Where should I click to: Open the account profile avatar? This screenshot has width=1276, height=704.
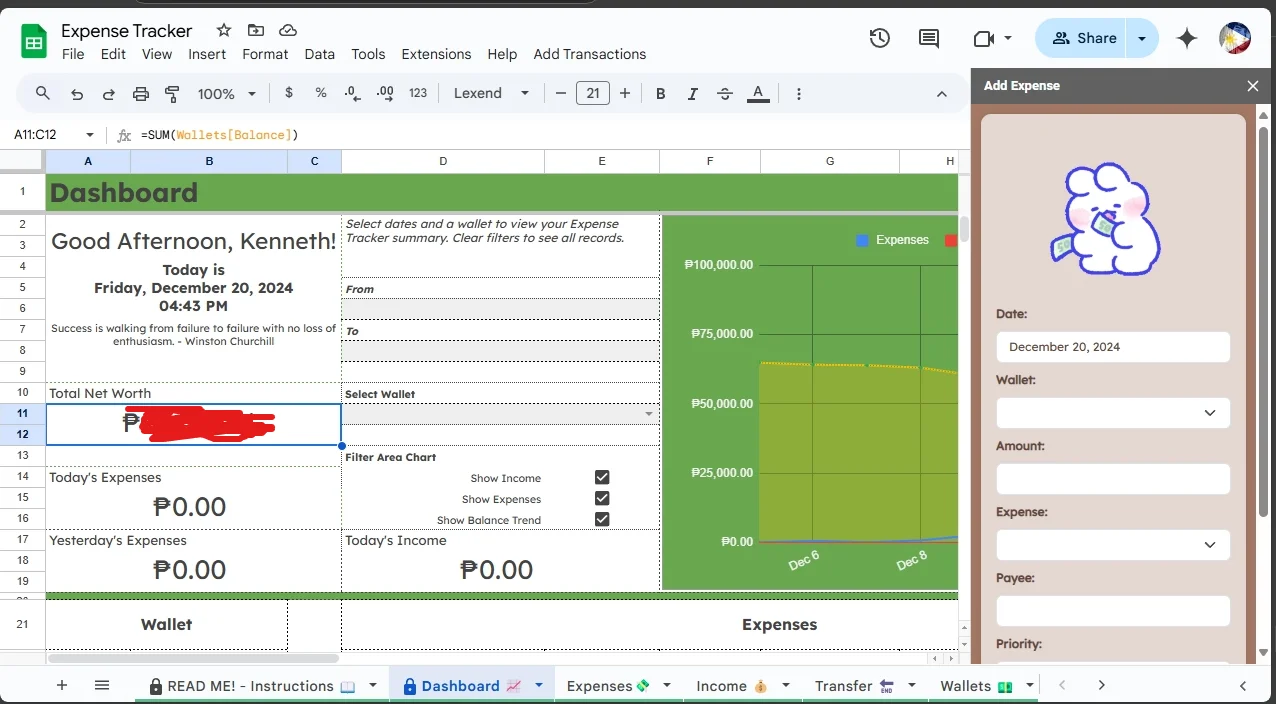(x=1235, y=38)
